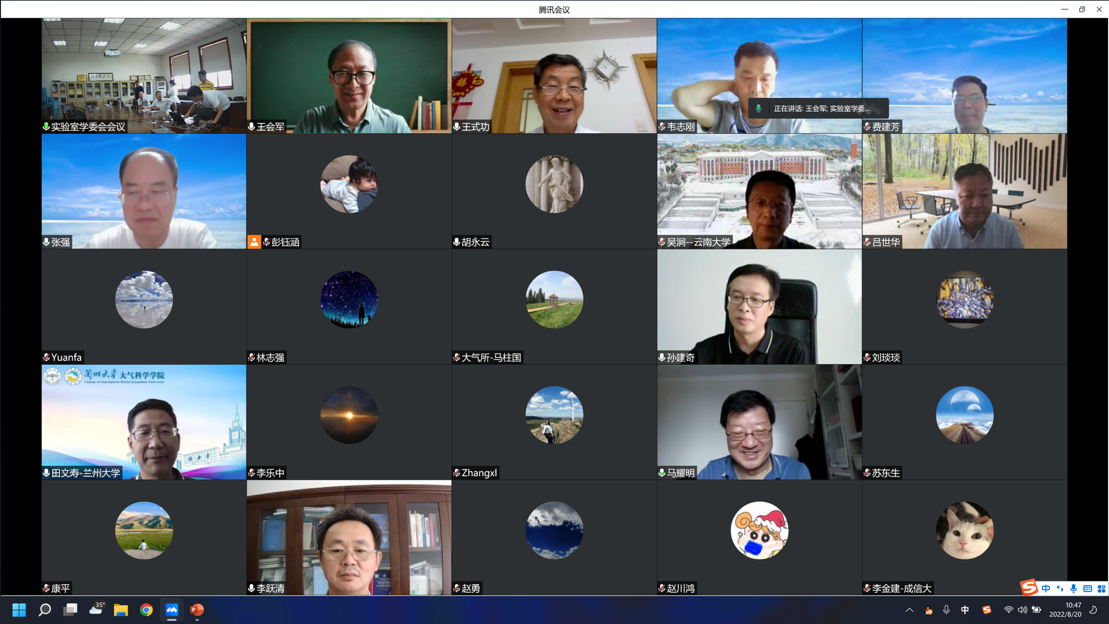Image resolution: width=1109 pixels, height=624 pixels.
Task: Click the 正在讲话 speaking notification banner
Action: pos(818,108)
